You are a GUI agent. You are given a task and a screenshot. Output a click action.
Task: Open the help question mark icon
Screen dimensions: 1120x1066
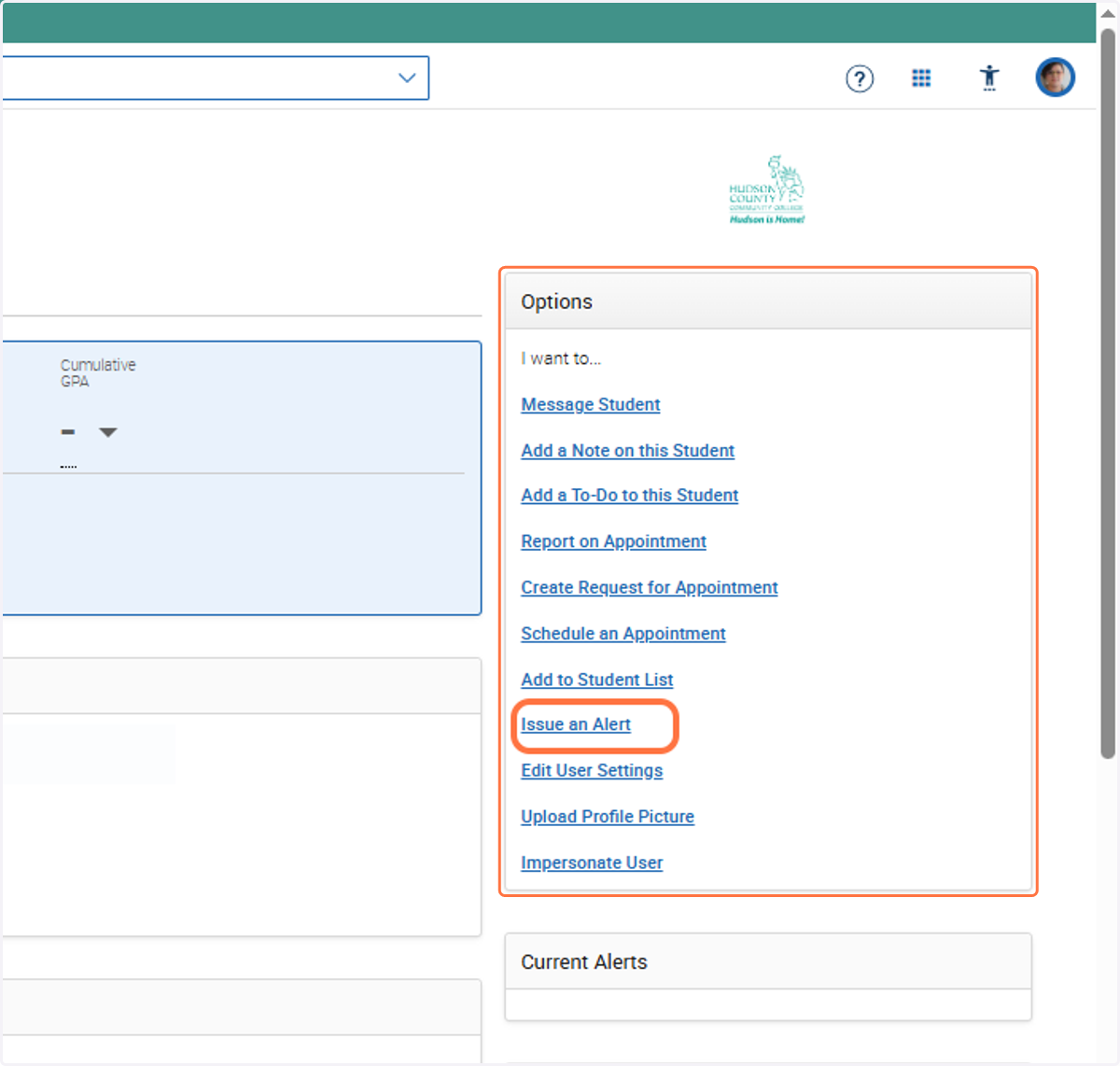(860, 78)
